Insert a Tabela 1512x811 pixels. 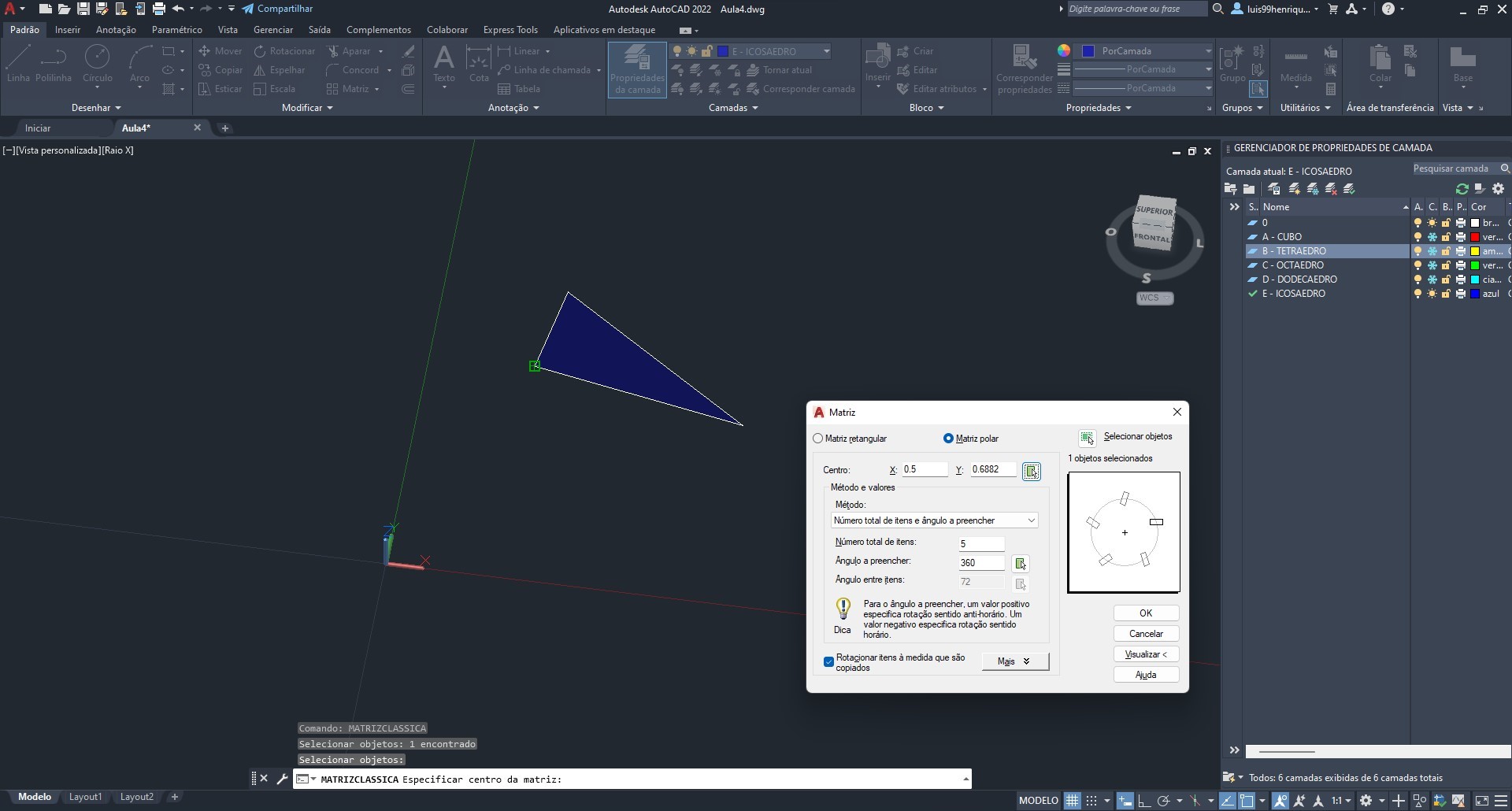(519, 89)
